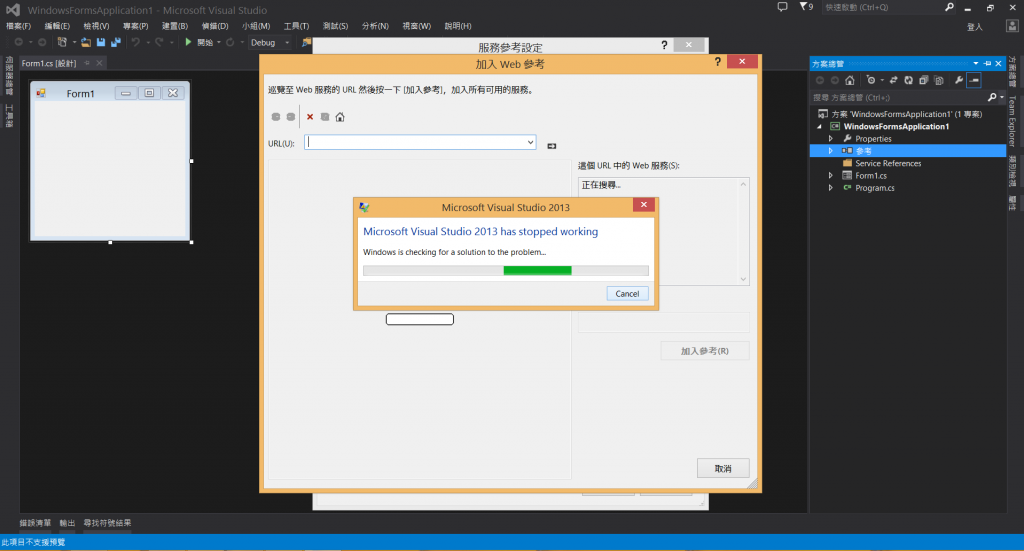Collapse the WindowsFormsApplication1 project node
This screenshot has height=551, width=1024.
point(820,127)
